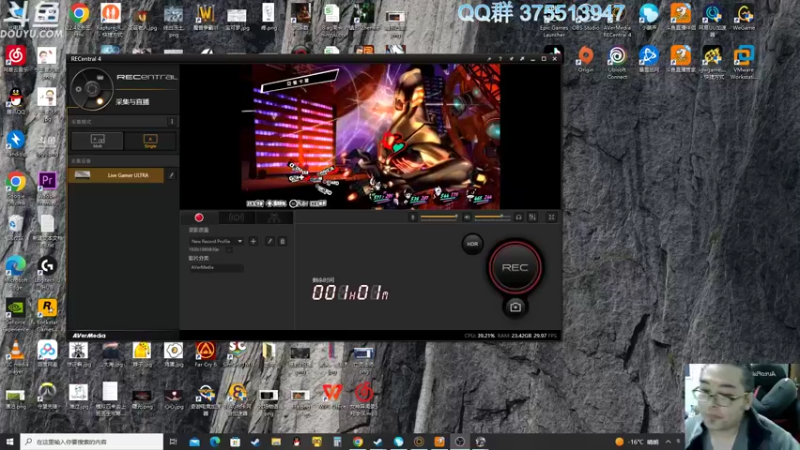Select the capture mode dot on dial
Viewport: 800px width, 450px height.
(100, 102)
